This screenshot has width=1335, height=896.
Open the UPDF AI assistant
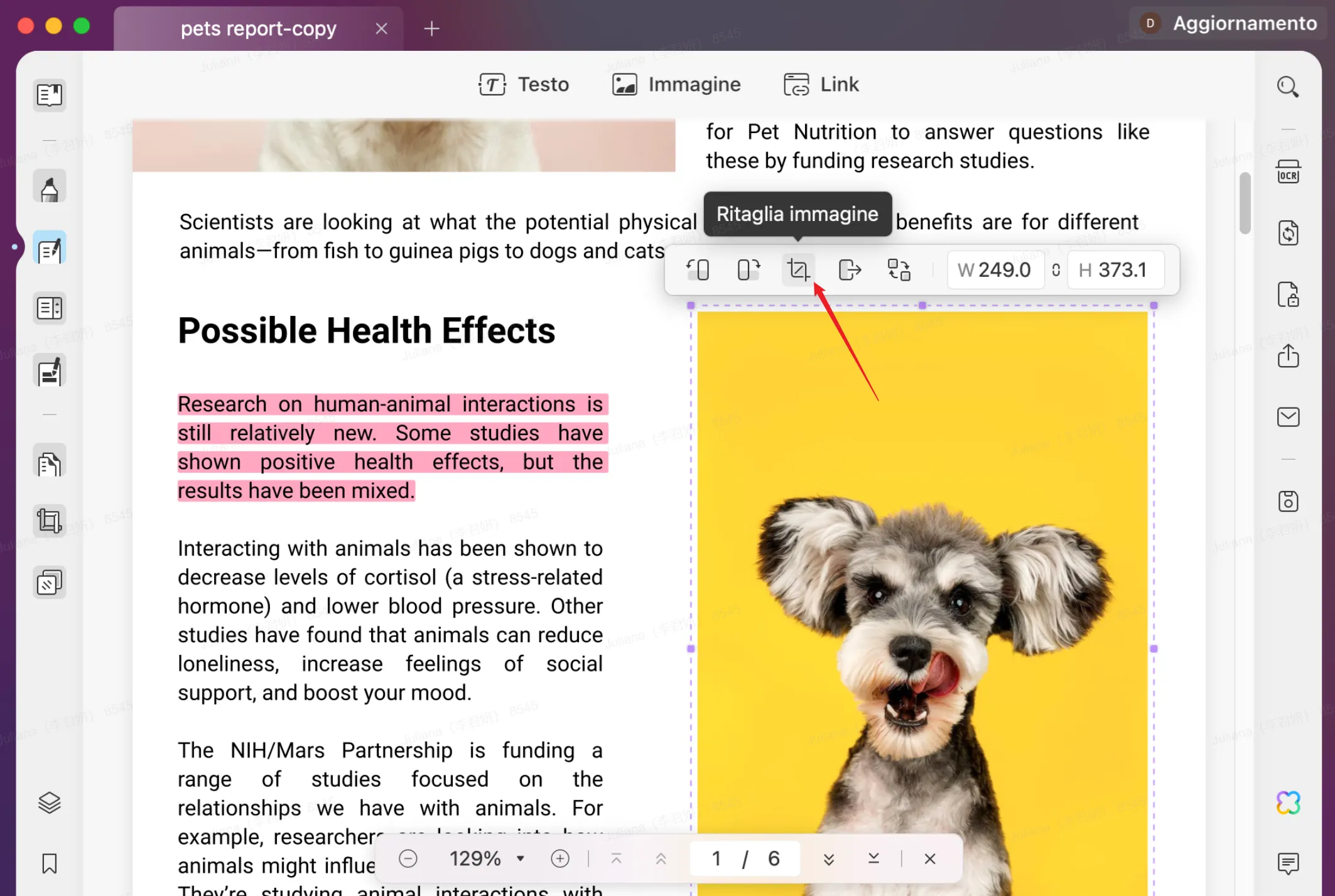(x=1288, y=802)
